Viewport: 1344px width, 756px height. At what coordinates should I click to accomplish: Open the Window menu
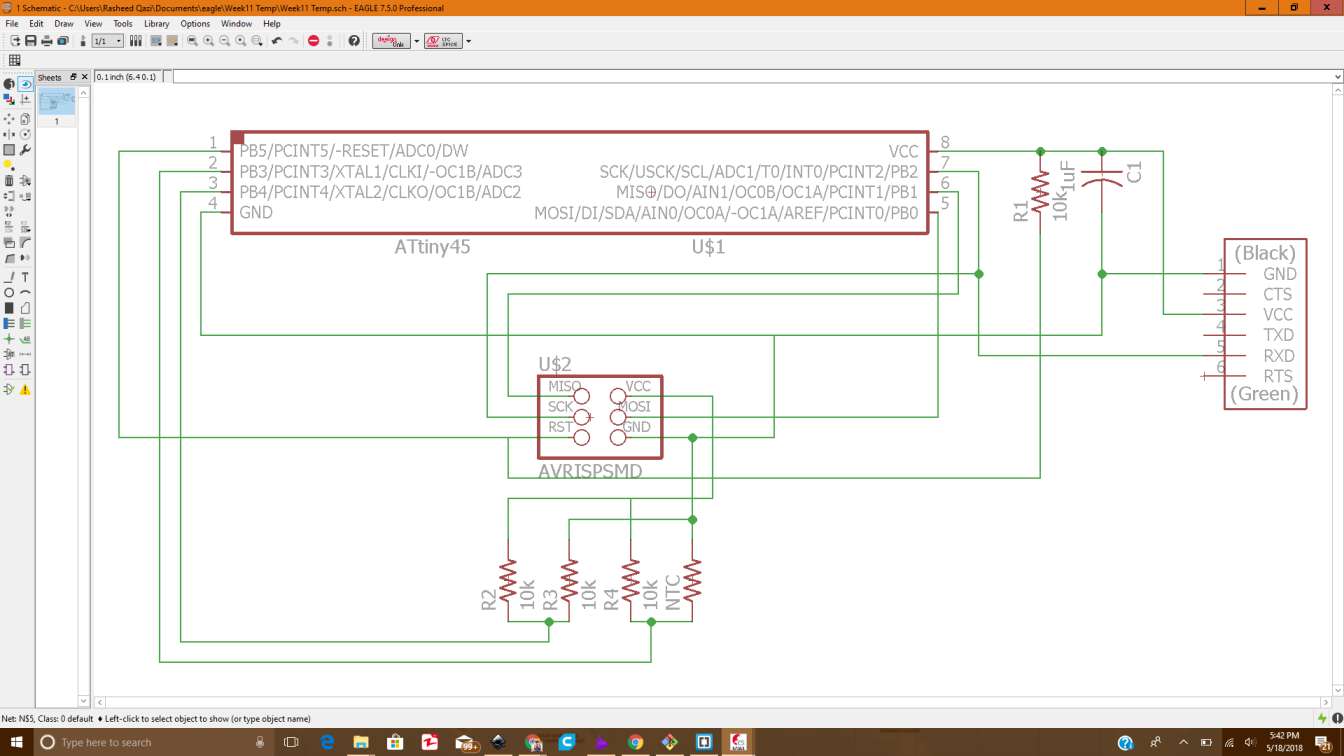pyautogui.click(x=236, y=23)
